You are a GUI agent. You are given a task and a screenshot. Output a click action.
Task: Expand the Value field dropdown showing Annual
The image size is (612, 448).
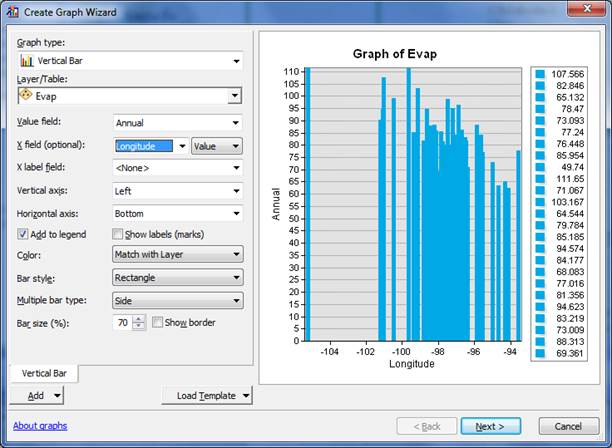click(x=236, y=123)
